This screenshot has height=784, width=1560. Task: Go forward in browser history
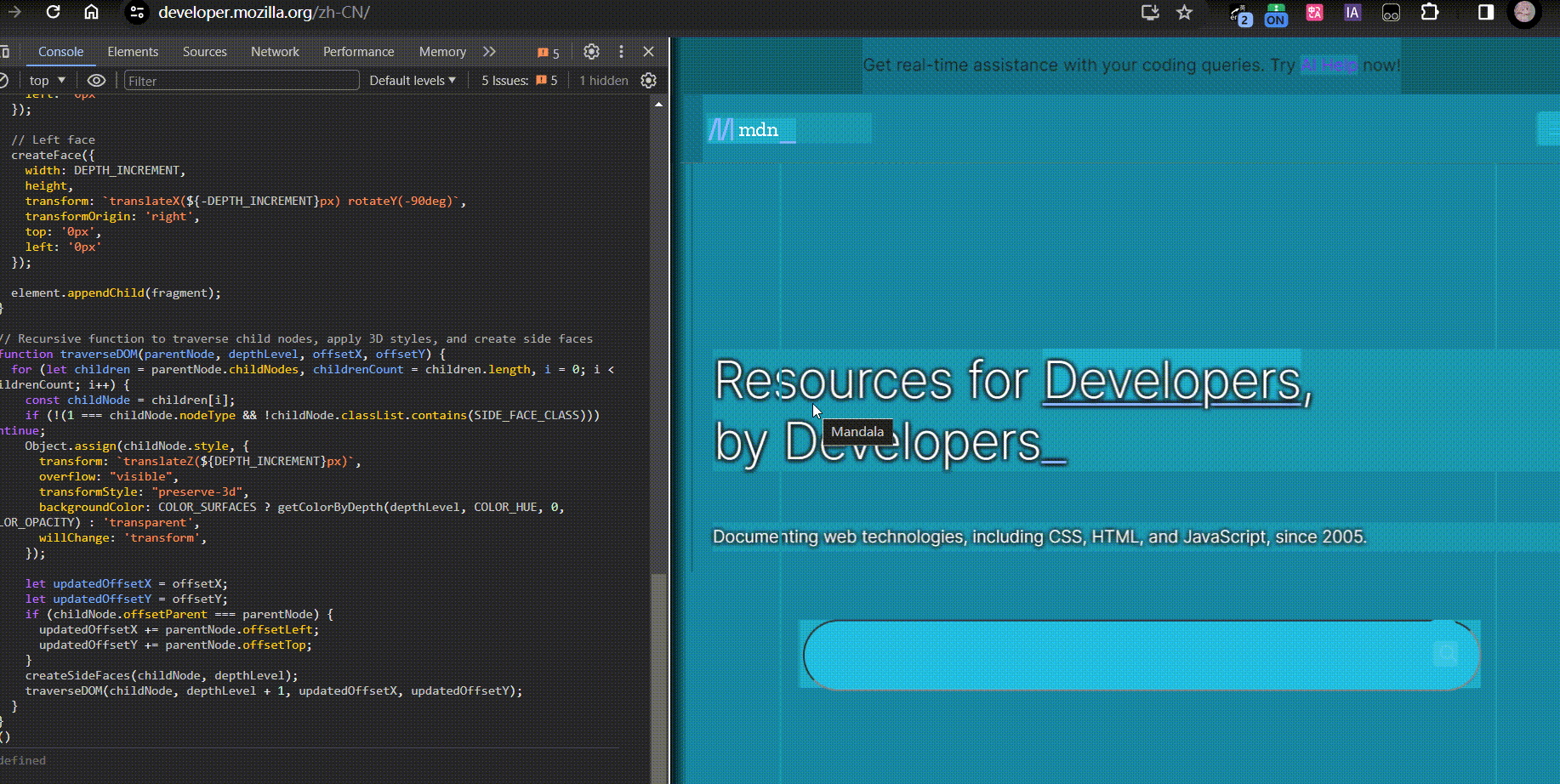pyautogui.click(x=14, y=12)
